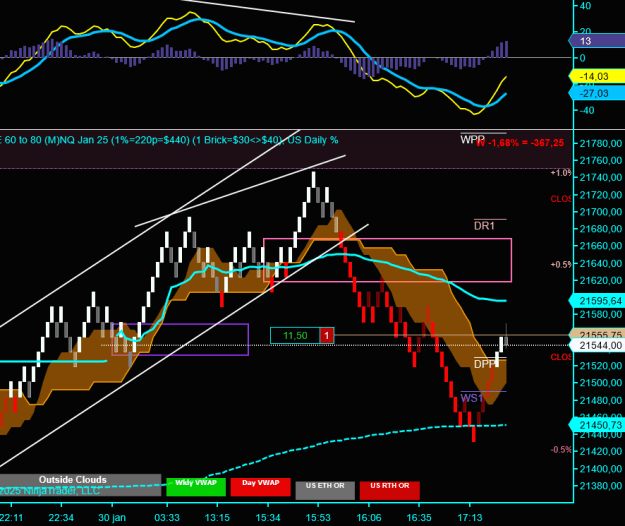Click the WPP pivot level label
625x526 pixels.
point(472,139)
